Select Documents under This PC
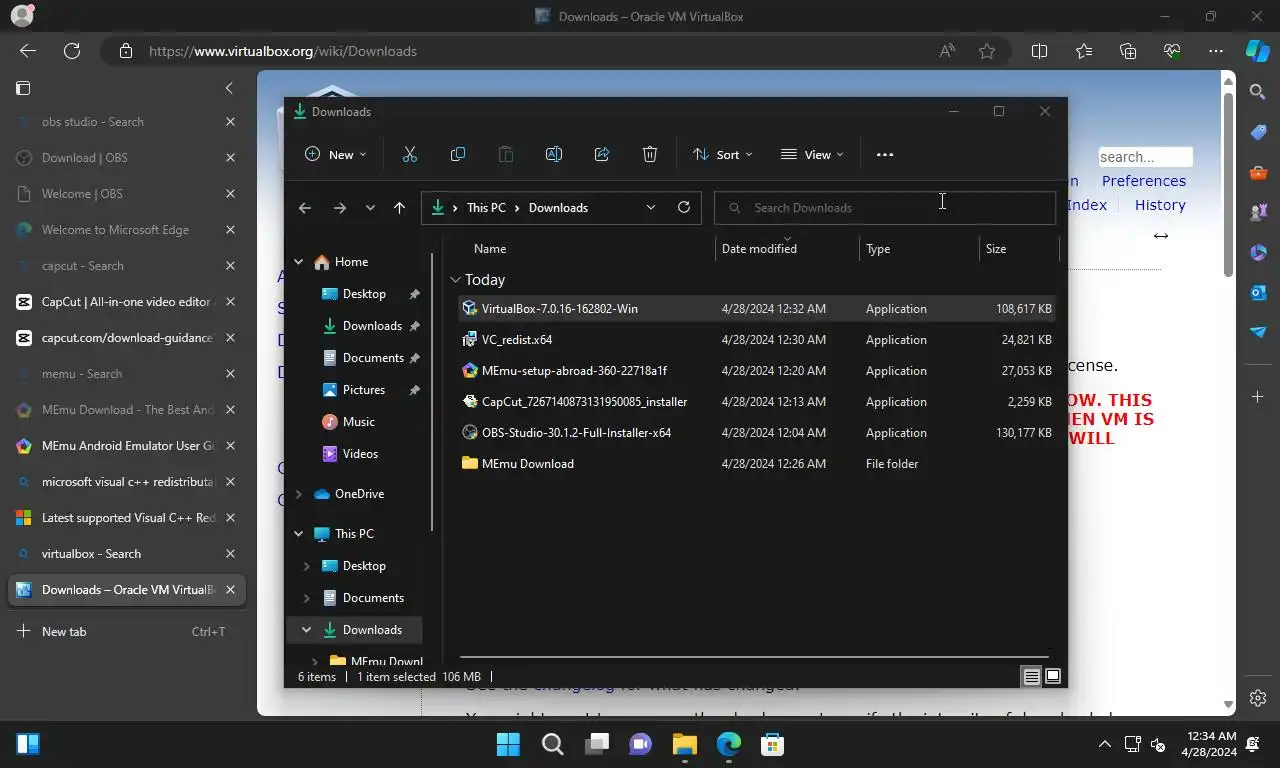 pos(373,598)
